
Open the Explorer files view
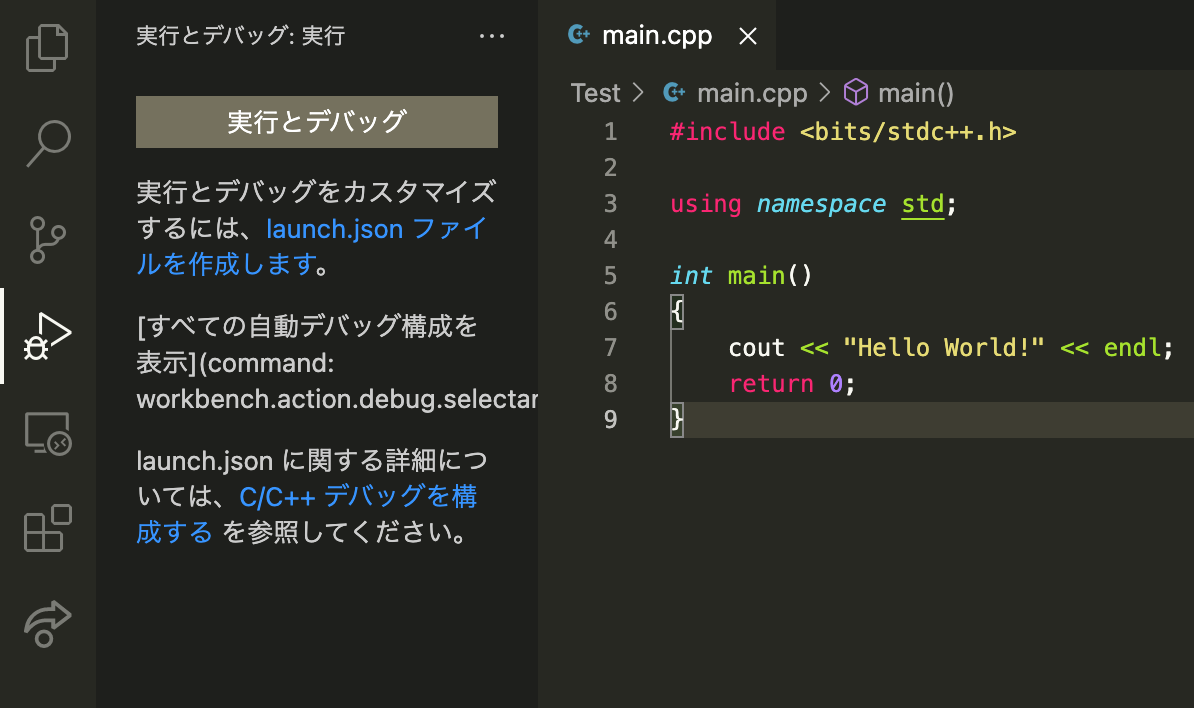click(x=47, y=47)
